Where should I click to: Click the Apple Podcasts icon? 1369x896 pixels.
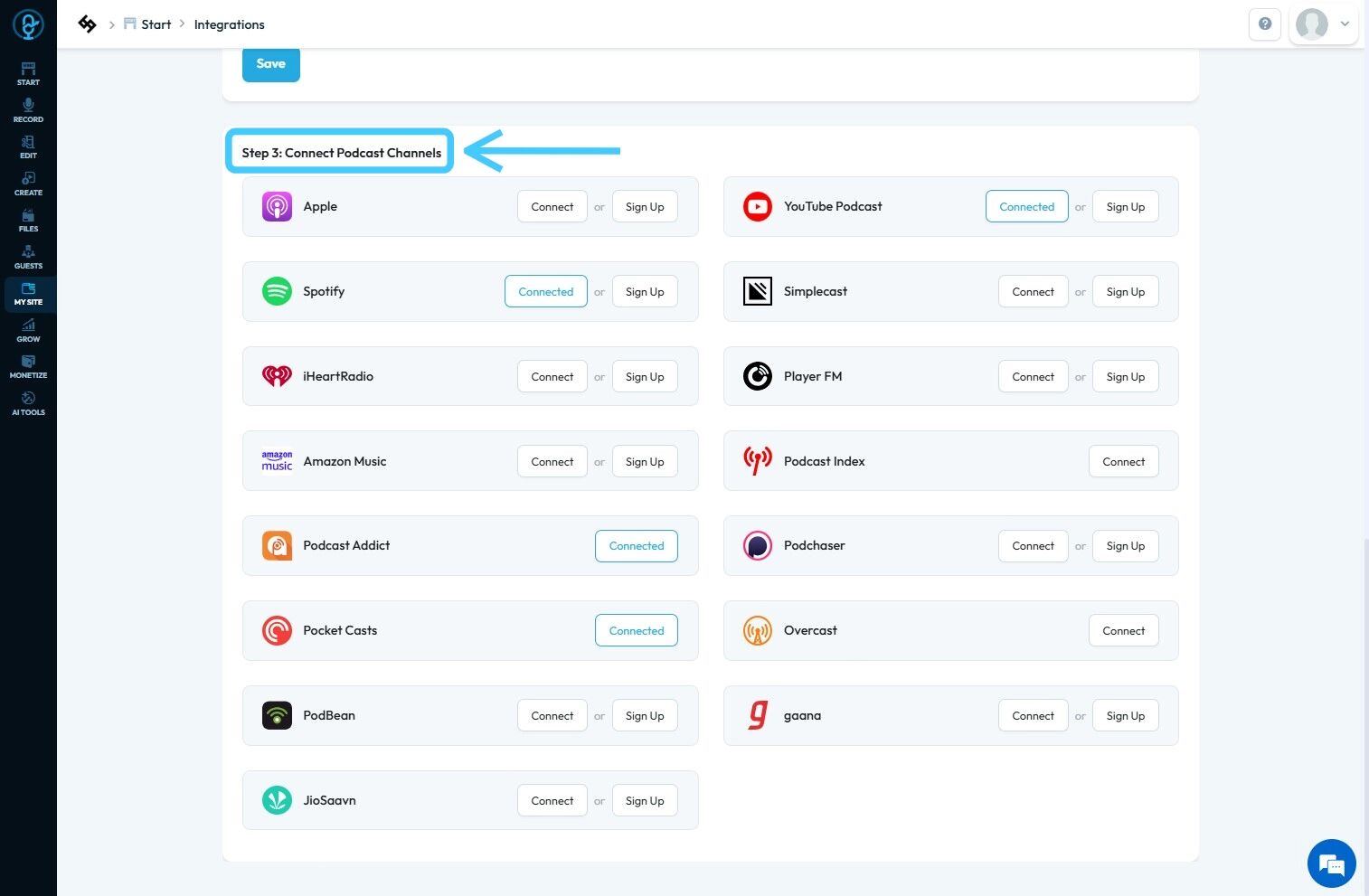tap(277, 206)
